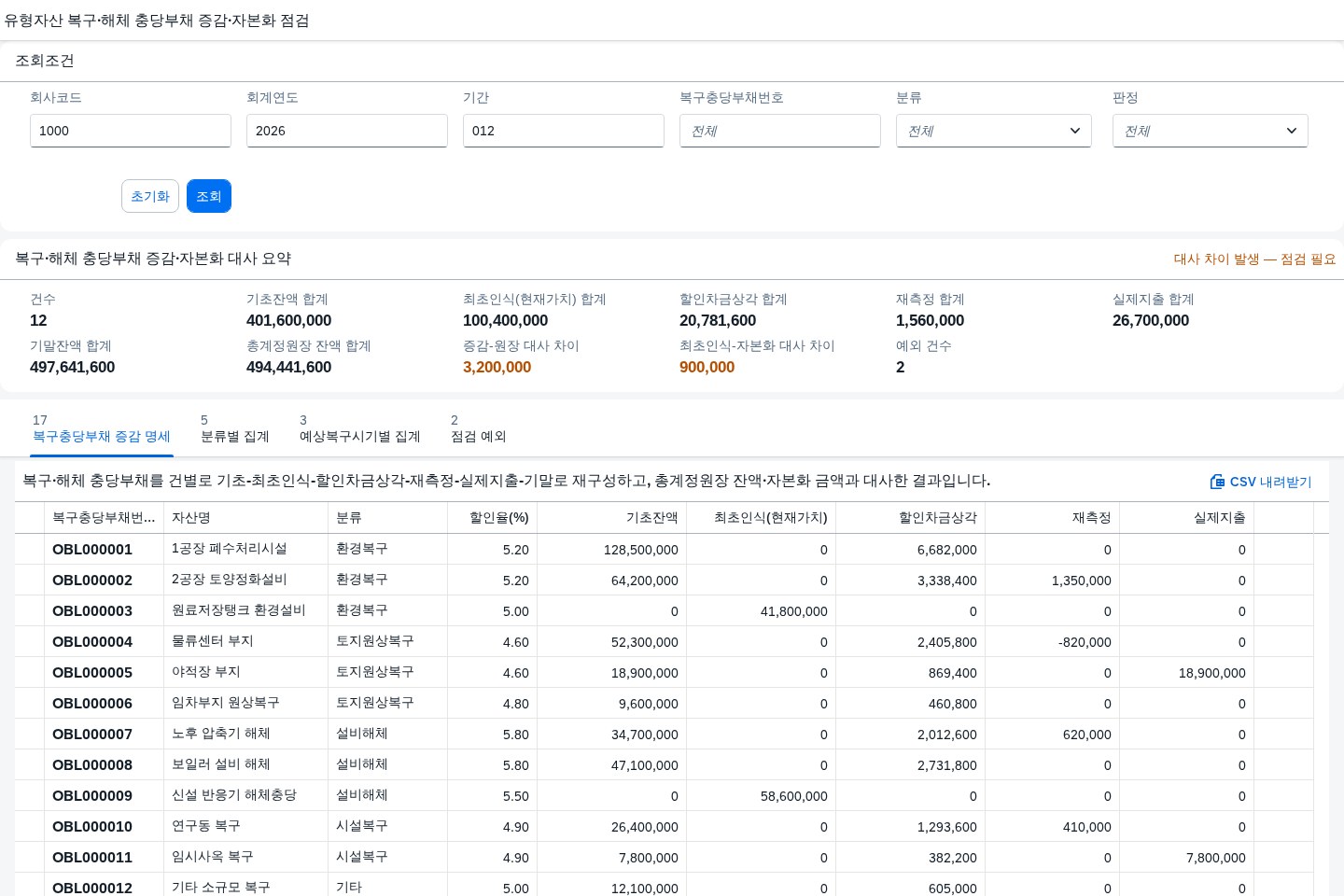Click the 증감-원장 대사 차이 value 3,200,000
The height and width of the screenshot is (896, 1344).
(497, 368)
